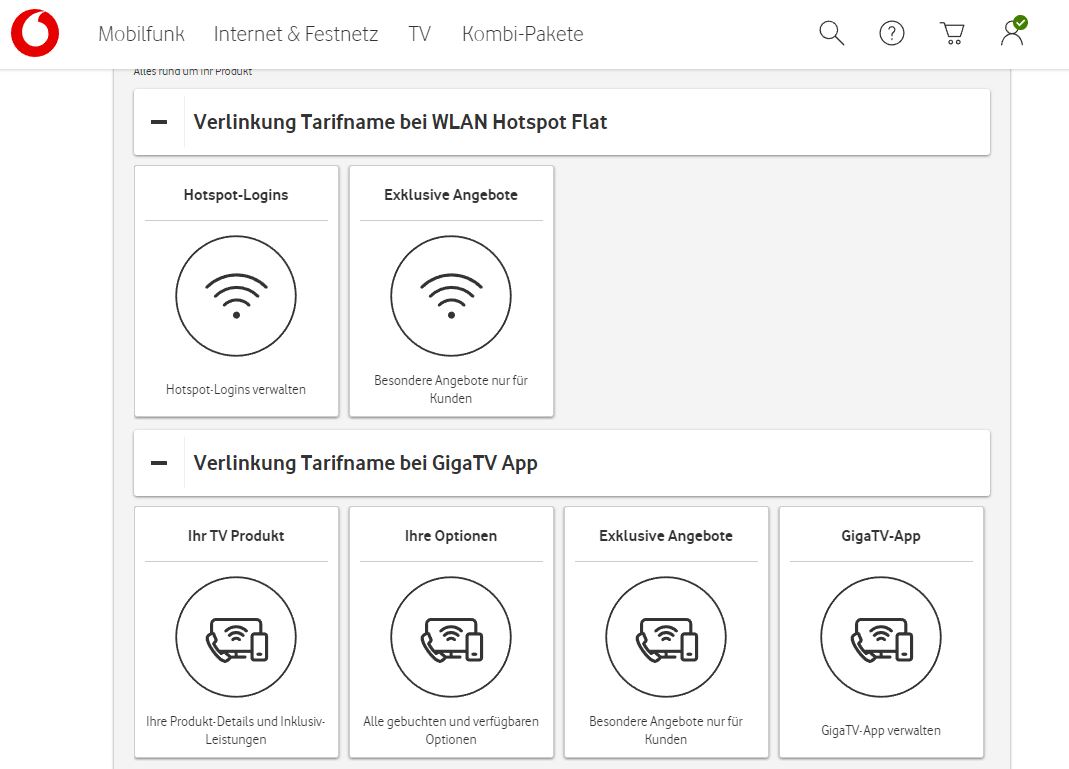Image resolution: width=1069 pixels, height=769 pixels.
Task: Expand the Verlinkung Tarifname heading row
Action: click(400, 122)
